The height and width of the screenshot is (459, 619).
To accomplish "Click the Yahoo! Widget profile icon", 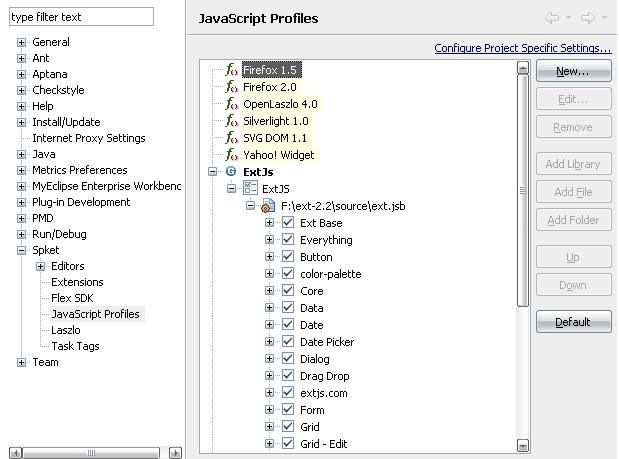I will coord(232,155).
